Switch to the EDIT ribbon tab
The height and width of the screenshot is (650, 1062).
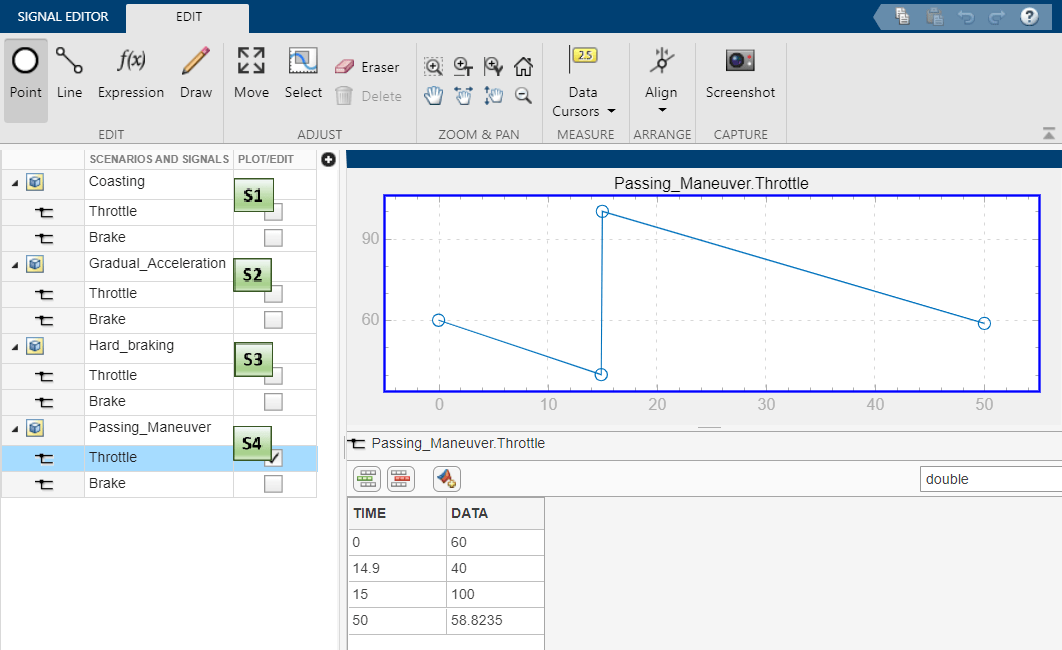pyautogui.click(x=187, y=17)
